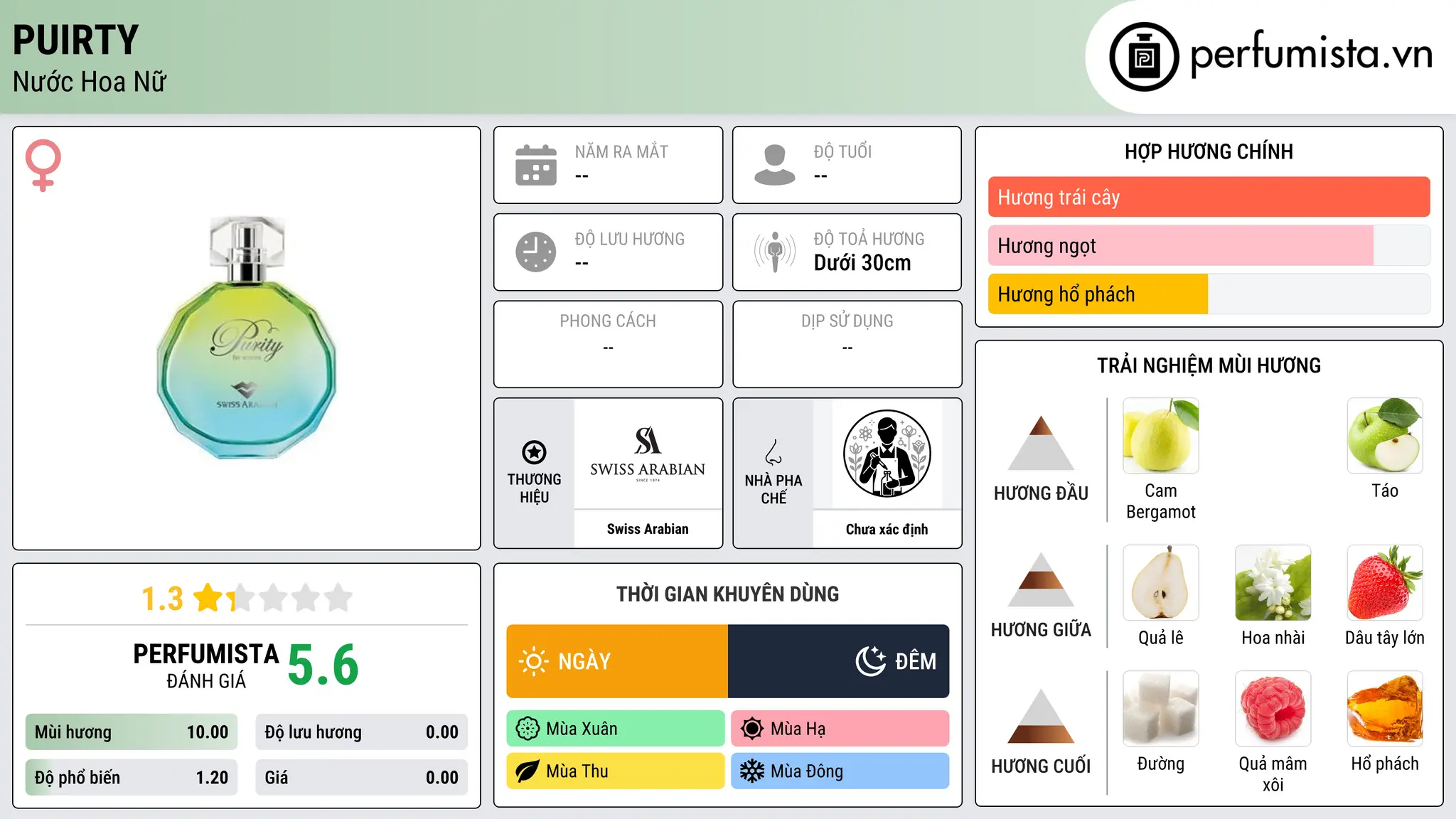The height and width of the screenshot is (819, 1456).
Task: Click the calendar icon beside Năm ra mắt
Action: pos(536,165)
